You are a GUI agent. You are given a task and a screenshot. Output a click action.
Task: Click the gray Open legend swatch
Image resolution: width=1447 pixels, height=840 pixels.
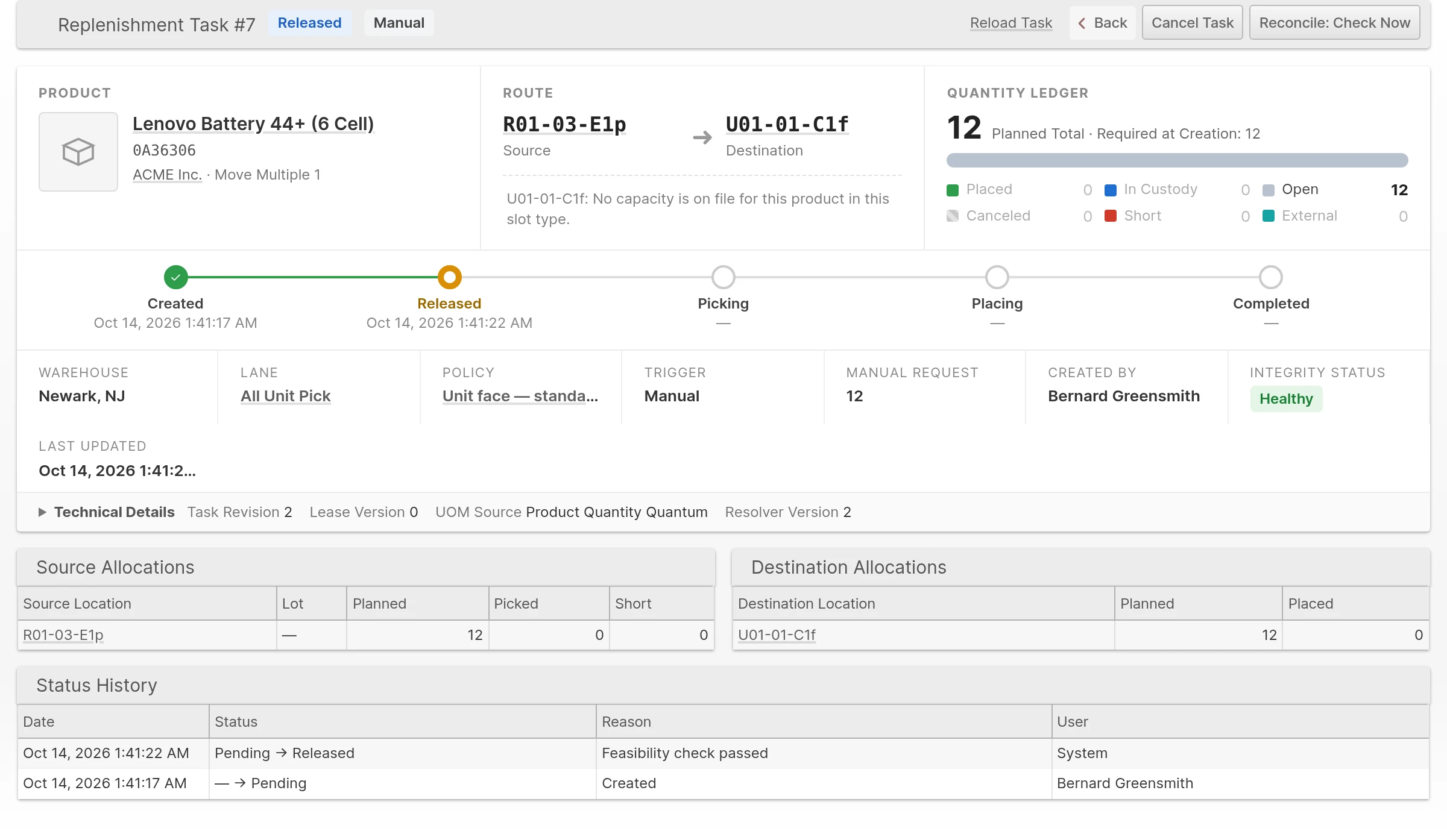(x=1269, y=190)
